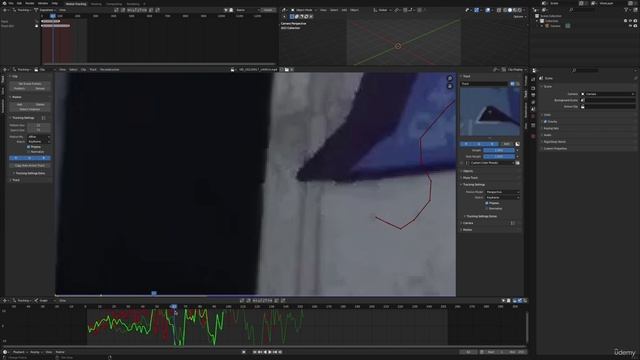
Task: Open the Track menu in clip editor header
Action: 93,70
